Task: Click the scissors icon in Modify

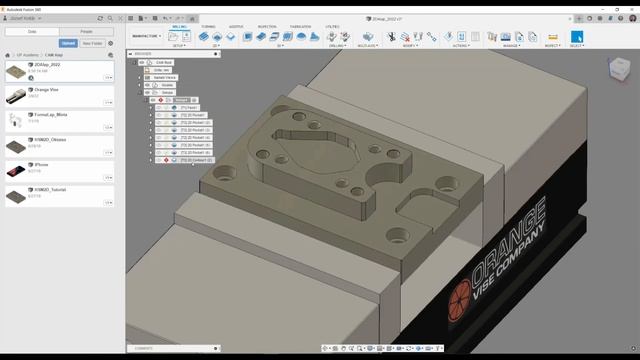Action: [x=391, y=37]
